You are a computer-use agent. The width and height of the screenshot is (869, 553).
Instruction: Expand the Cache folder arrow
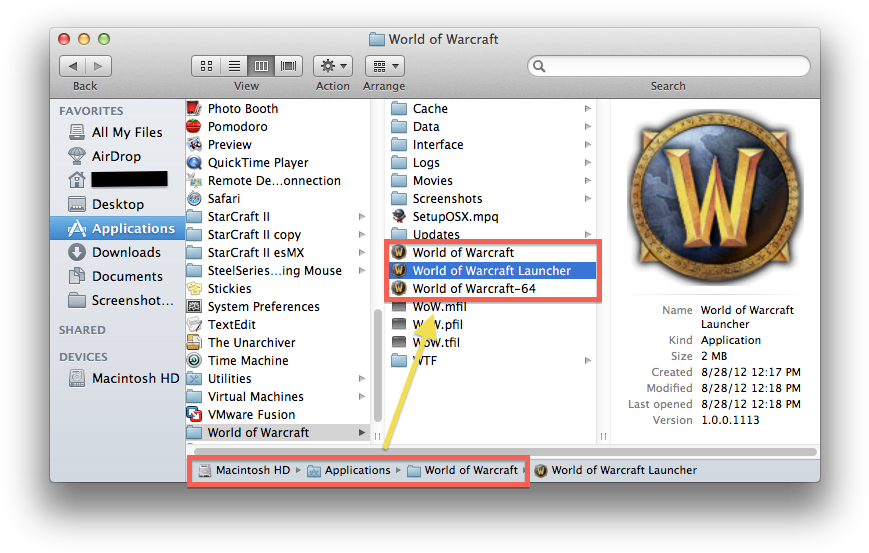point(588,109)
